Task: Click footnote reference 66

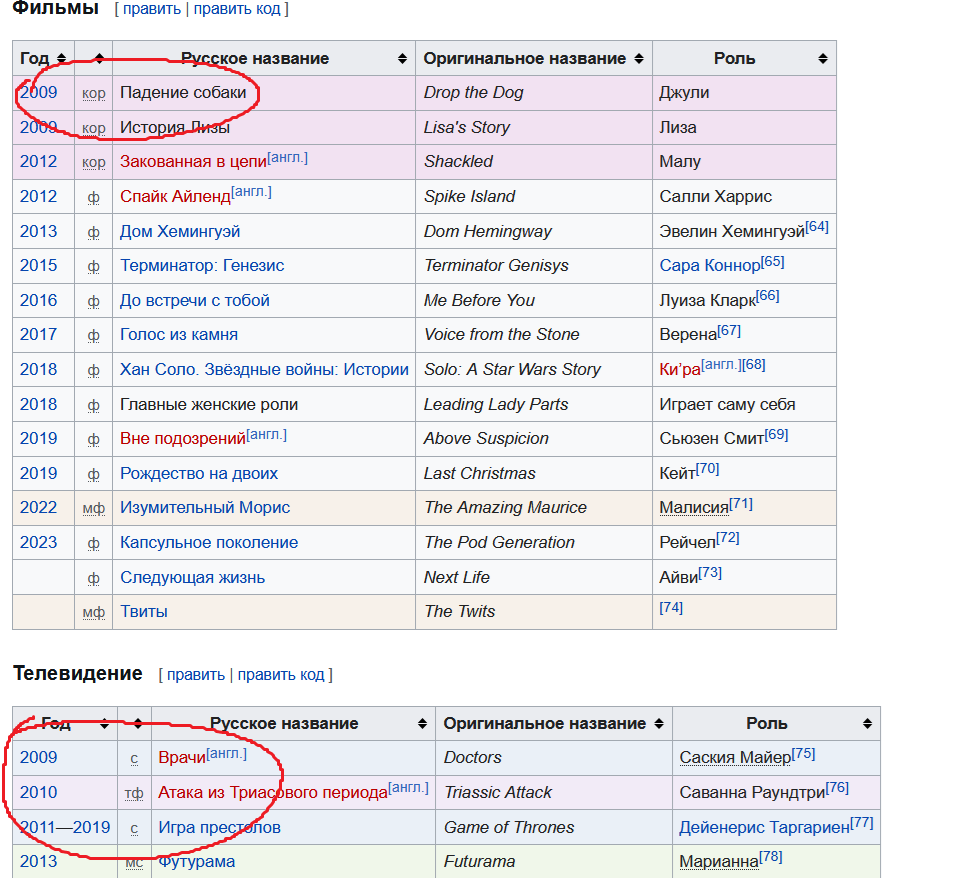Action: [x=767, y=296]
